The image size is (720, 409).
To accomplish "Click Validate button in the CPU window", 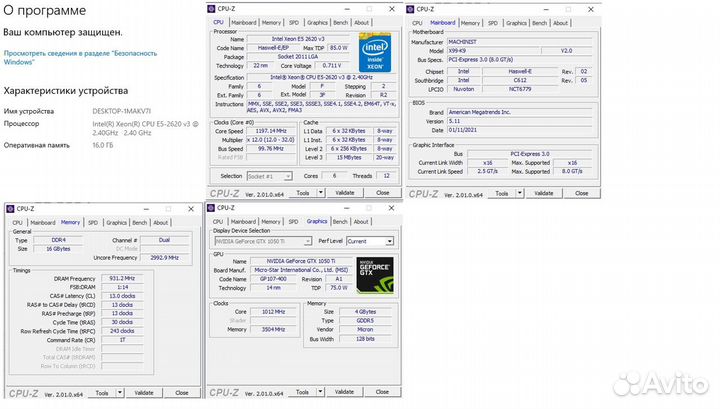I will pyautogui.click(x=345, y=193).
